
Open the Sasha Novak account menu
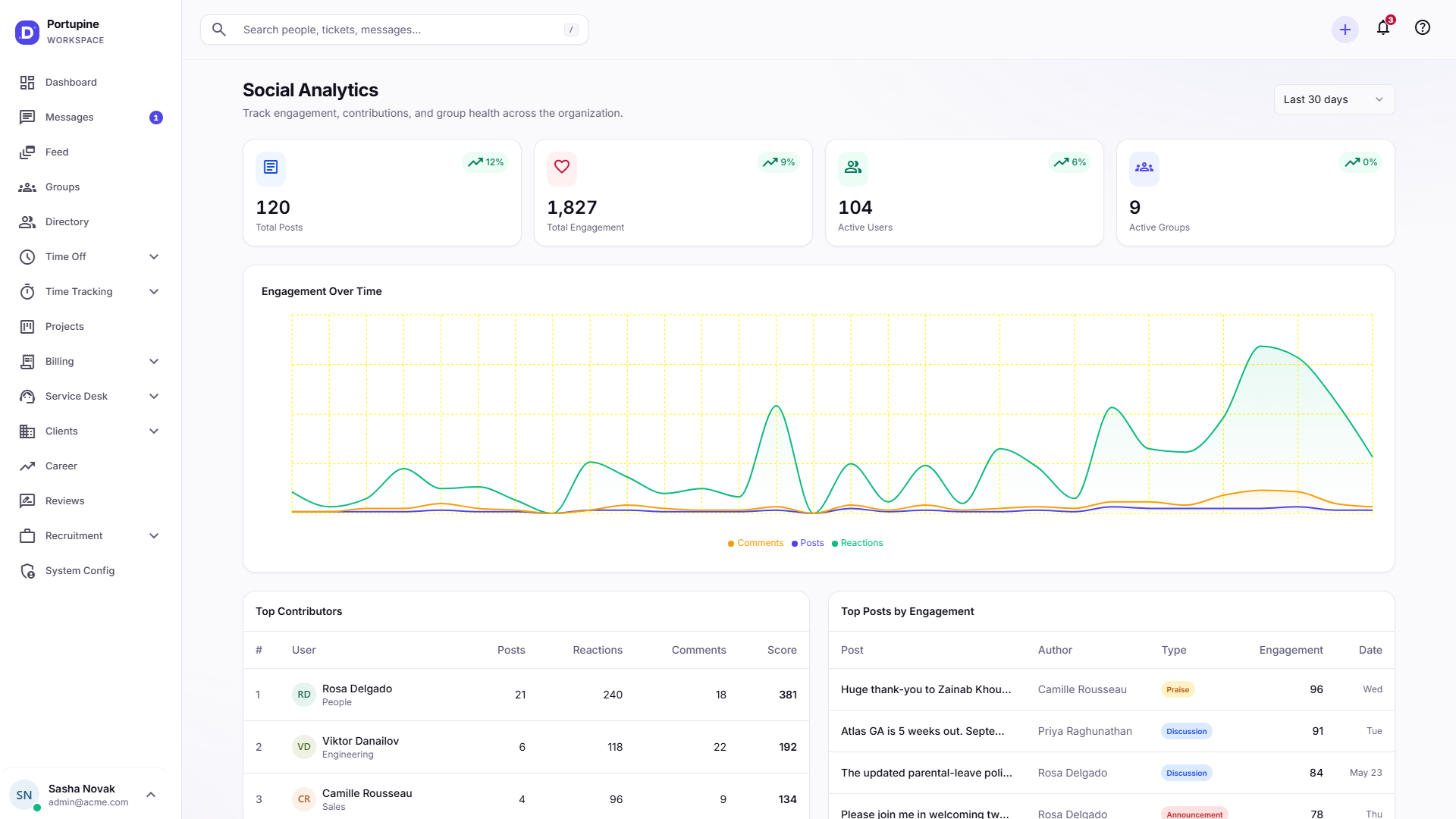[x=83, y=795]
